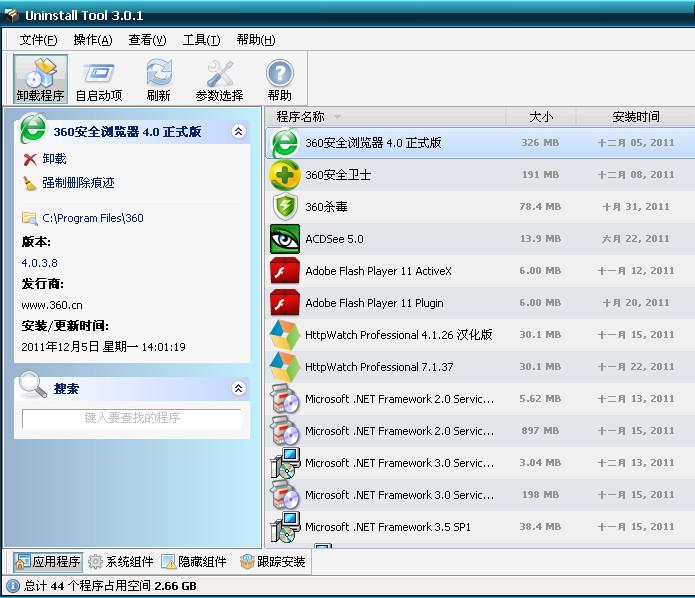
Task: Click the Adobe Flash Player 11 Plugin icon
Action: pos(285,303)
